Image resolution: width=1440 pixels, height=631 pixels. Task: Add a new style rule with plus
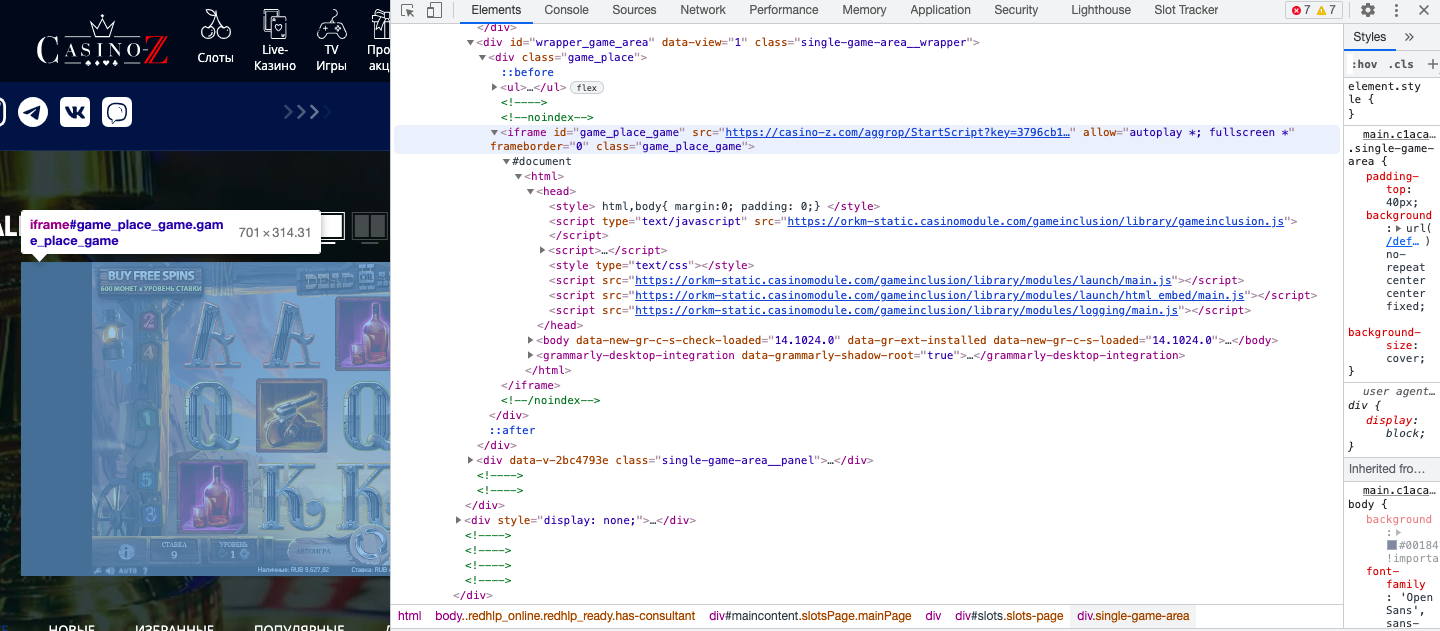tap(1432, 64)
